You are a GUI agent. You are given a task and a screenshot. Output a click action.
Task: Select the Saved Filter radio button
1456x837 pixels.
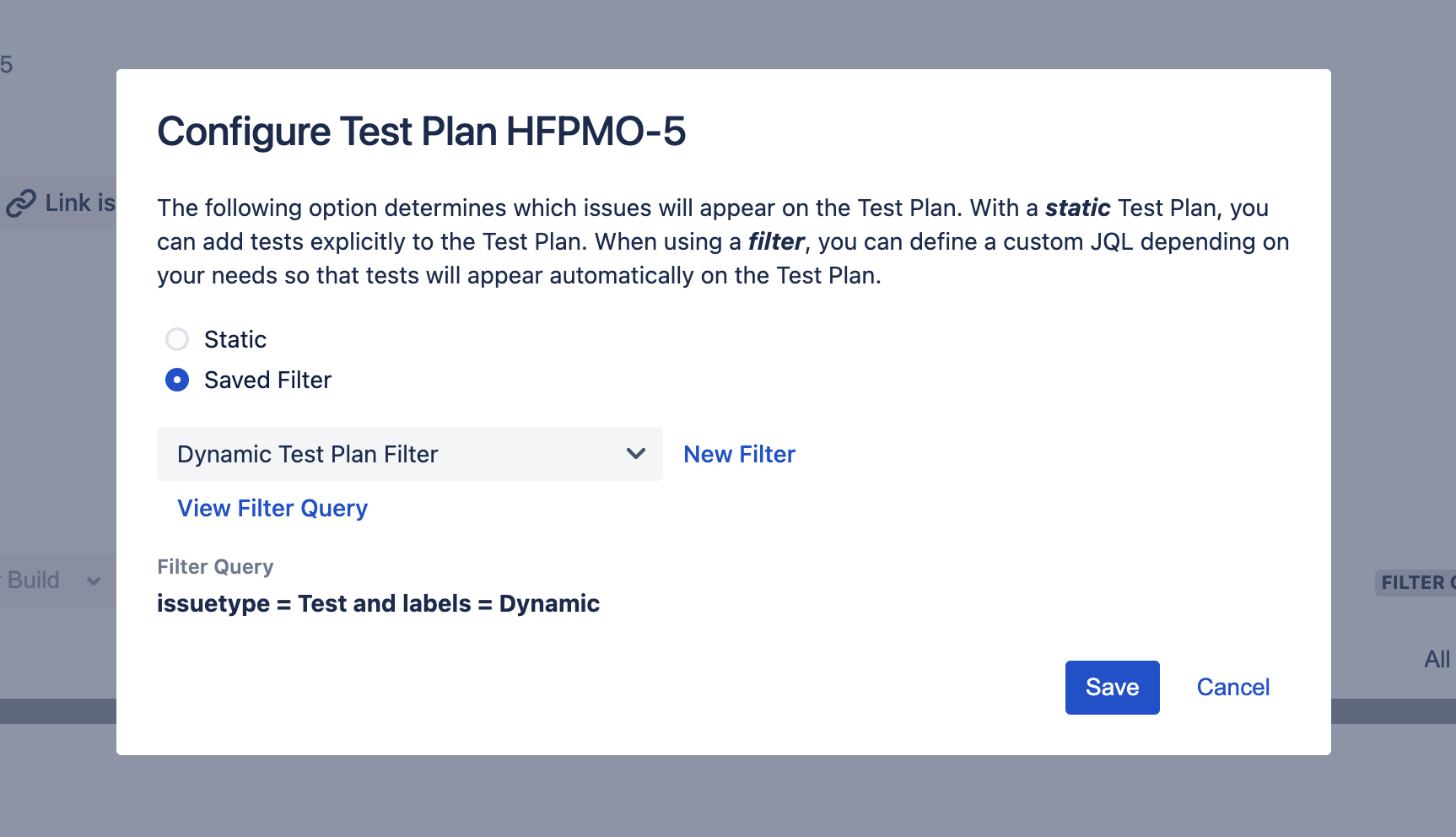pos(177,380)
